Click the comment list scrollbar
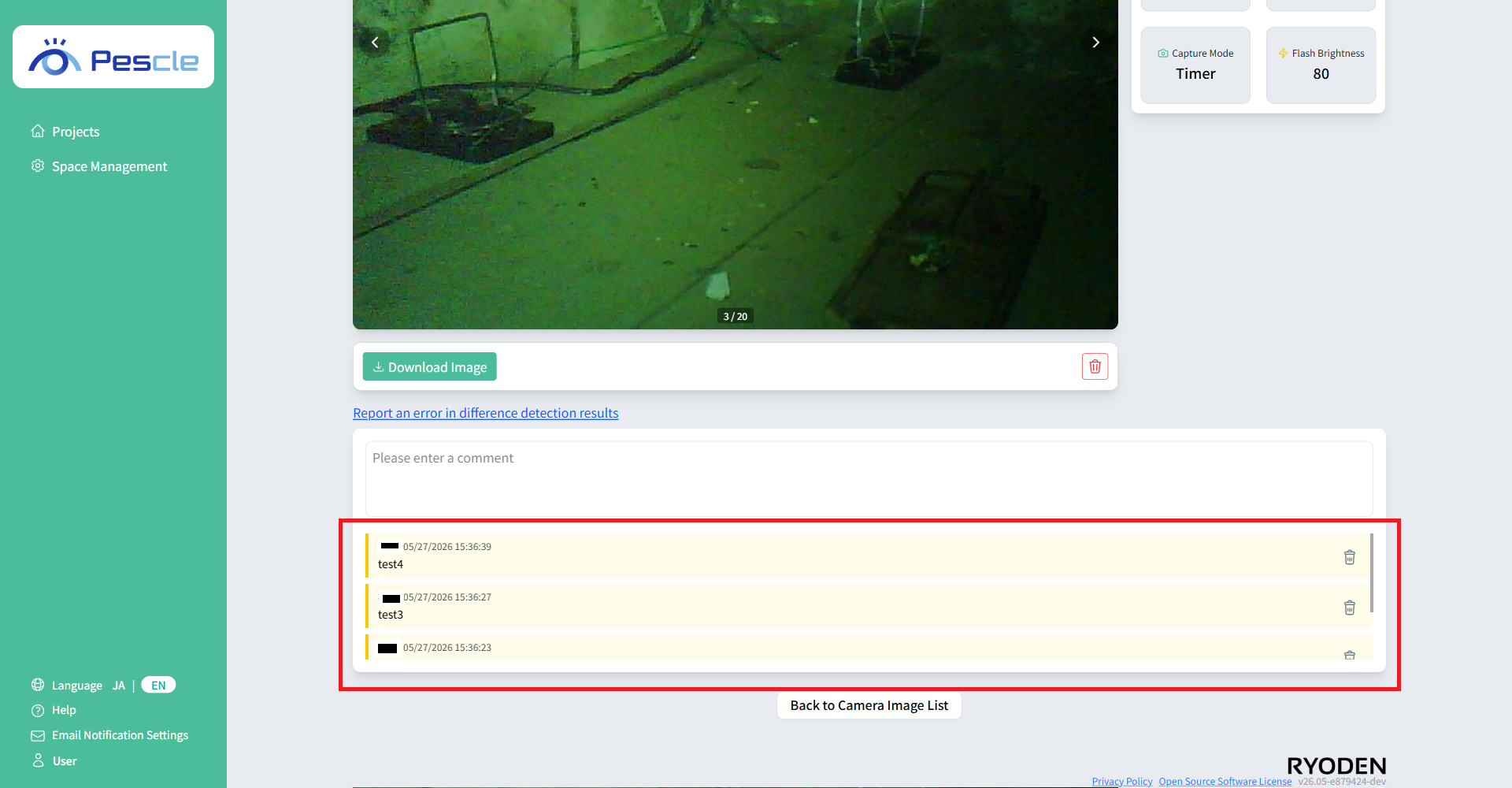Viewport: 1512px width, 788px height. click(1371, 573)
